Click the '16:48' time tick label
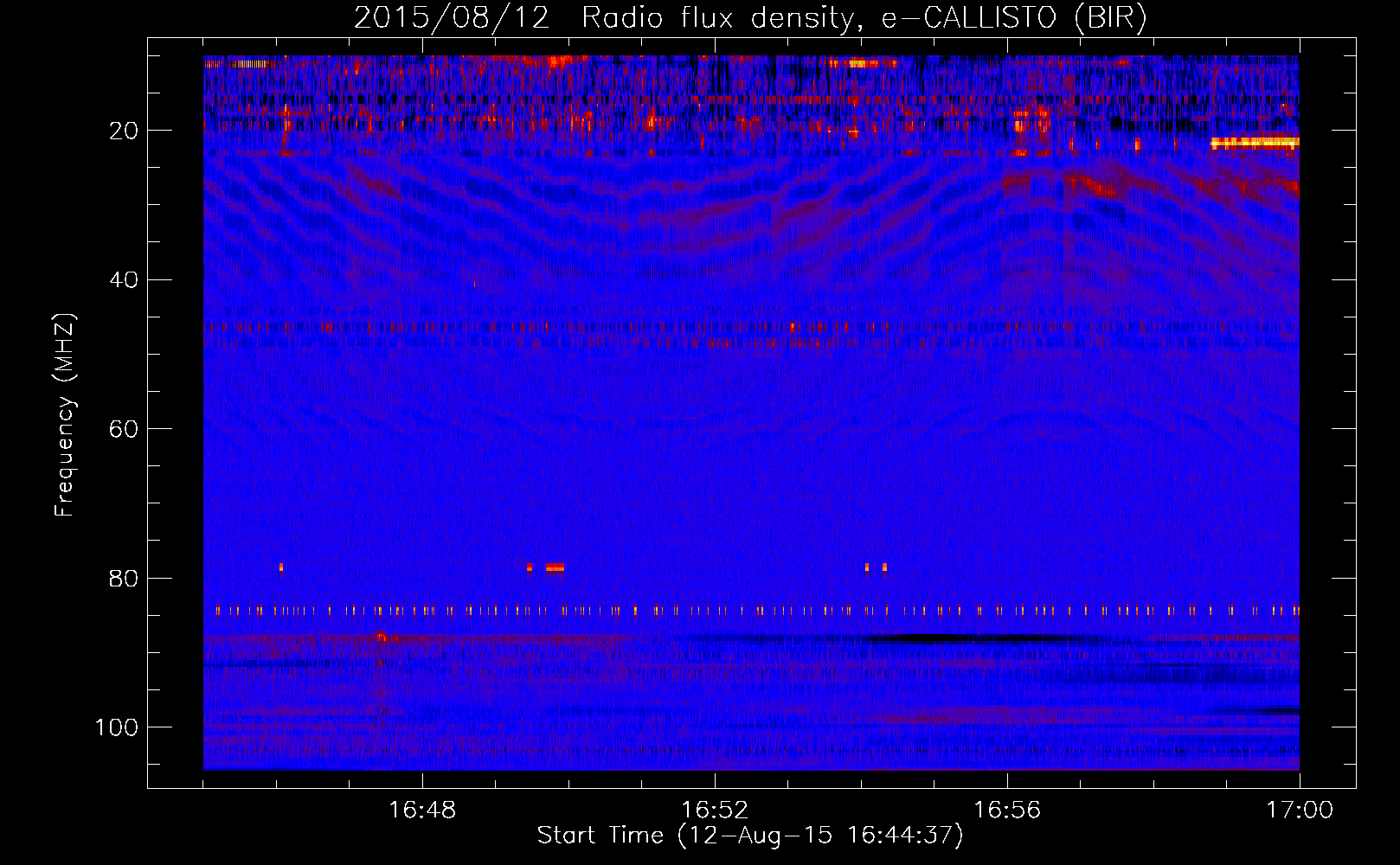The height and width of the screenshot is (865, 1400). click(x=422, y=811)
